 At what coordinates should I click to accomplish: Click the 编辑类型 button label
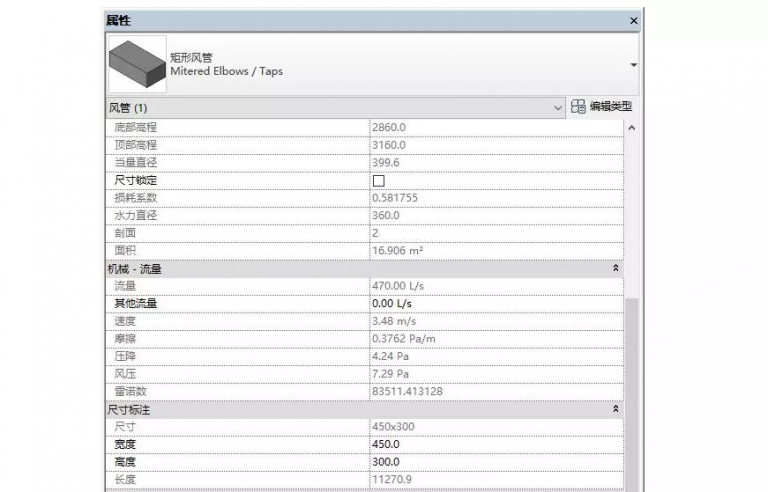click(x=610, y=107)
